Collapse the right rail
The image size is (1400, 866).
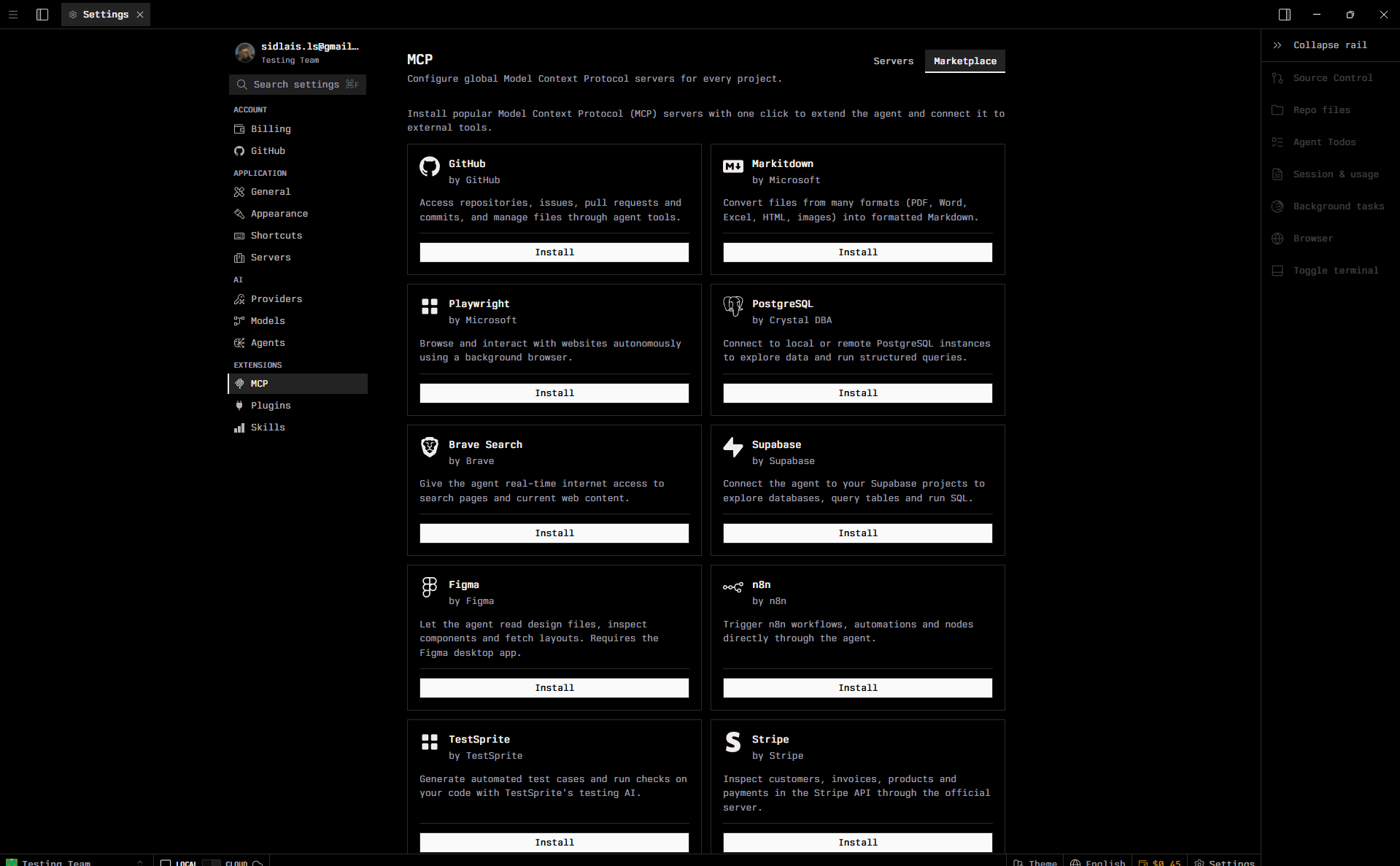[x=1331, y=45]
